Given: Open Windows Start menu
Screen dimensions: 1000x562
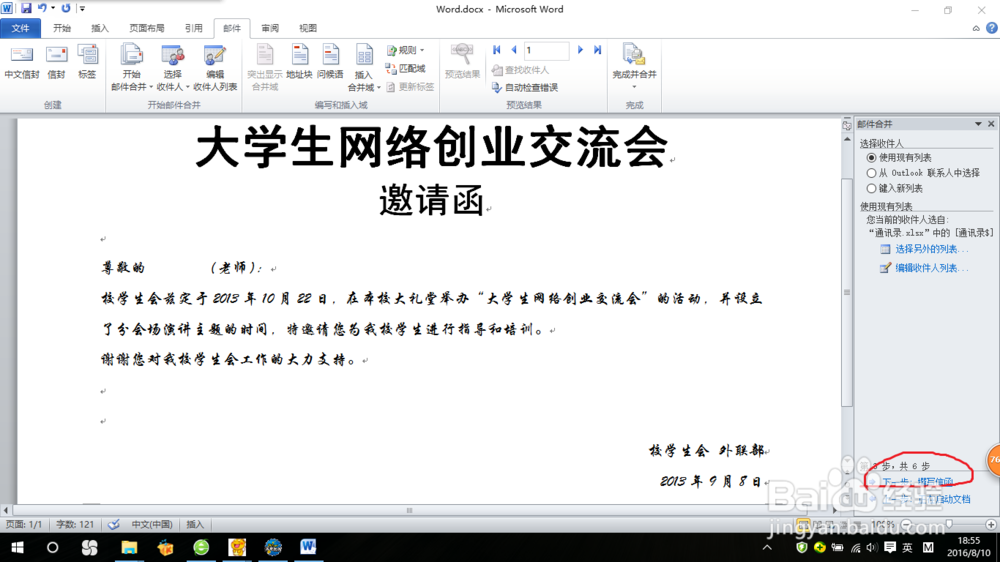Looking at the screenshot, I should click(17, 547).
